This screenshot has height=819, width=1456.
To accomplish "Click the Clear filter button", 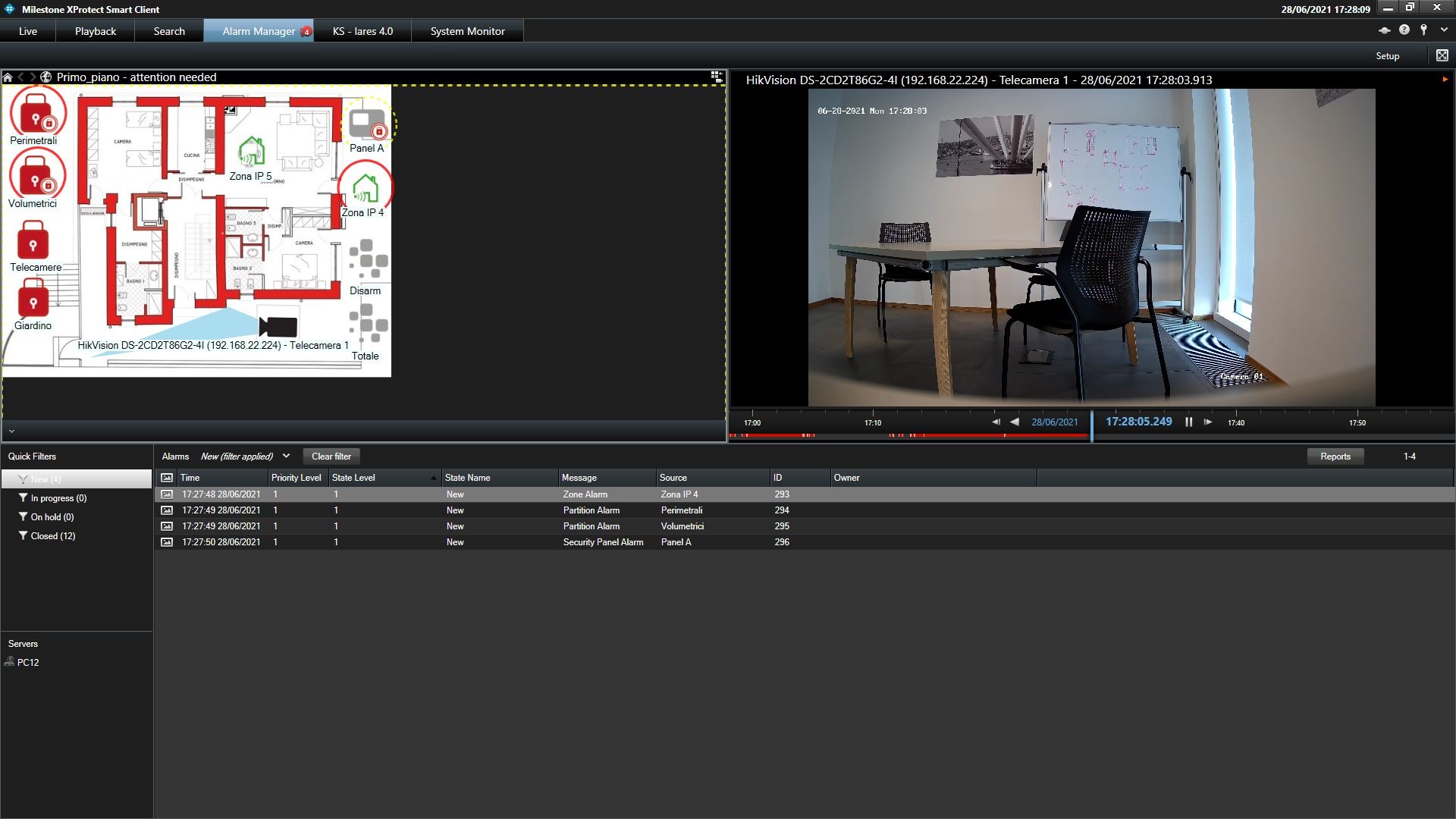I will click(x=331, y=457).
